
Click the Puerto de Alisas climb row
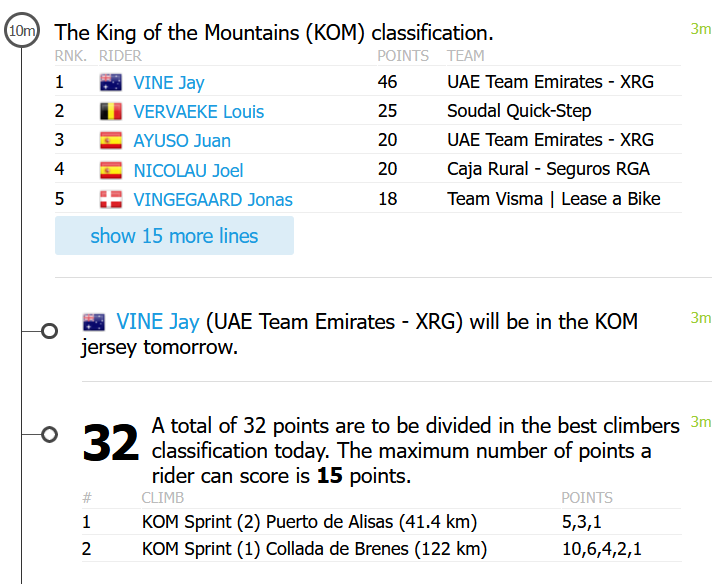pyautogui.click(x=309, y=521)
